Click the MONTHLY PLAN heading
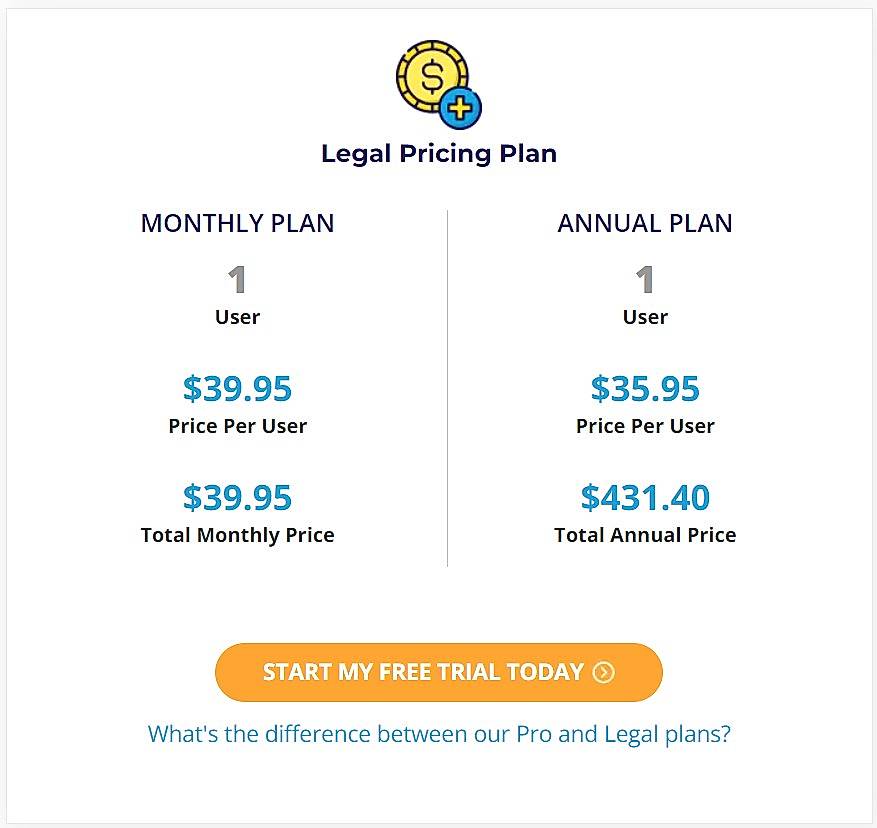This screenshot has height=828, width=877. point(237,223)
